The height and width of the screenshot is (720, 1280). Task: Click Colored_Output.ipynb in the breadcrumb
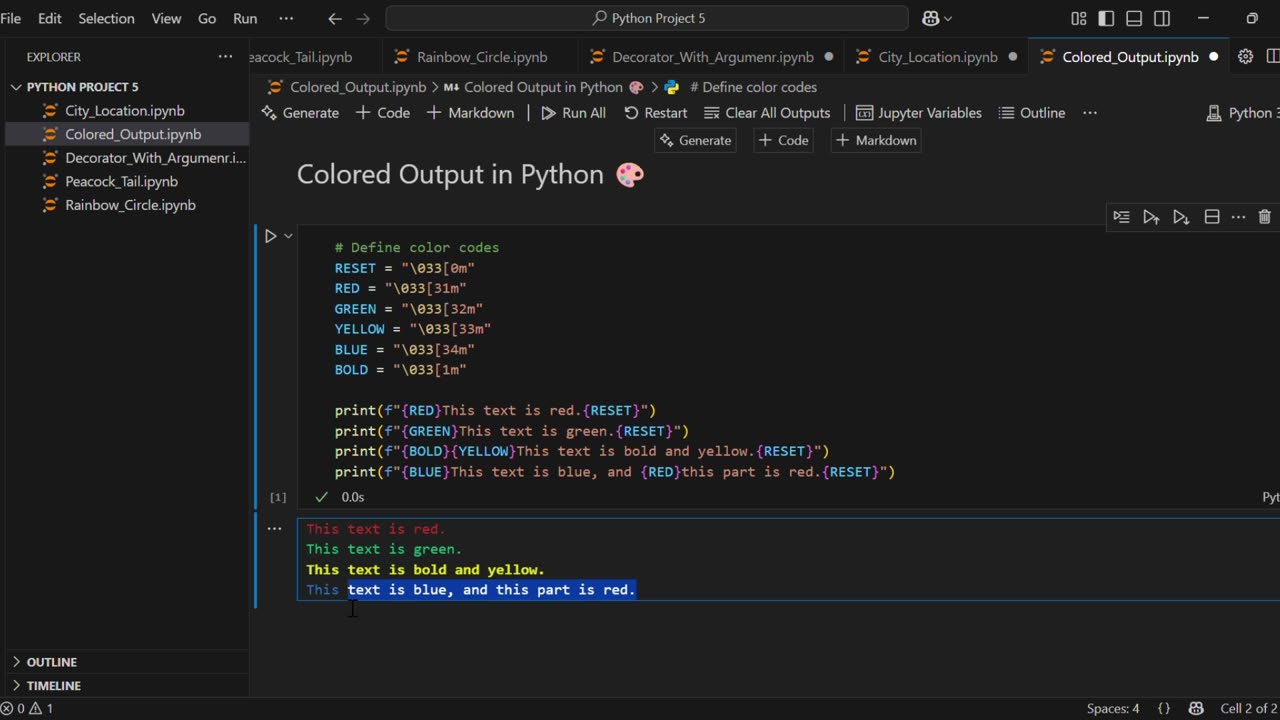(347, 87)
